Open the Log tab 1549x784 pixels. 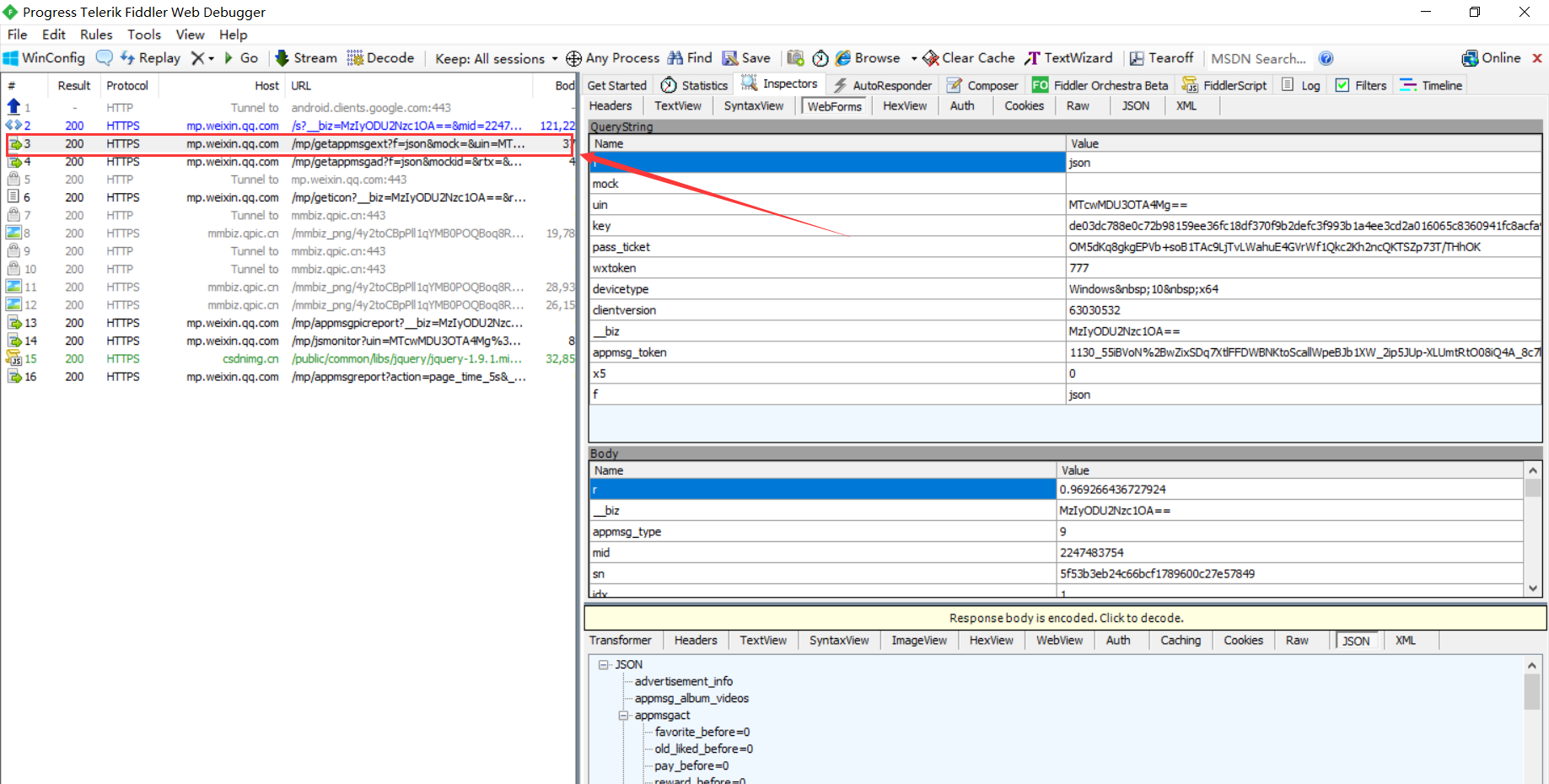[x=1301, y=85]
